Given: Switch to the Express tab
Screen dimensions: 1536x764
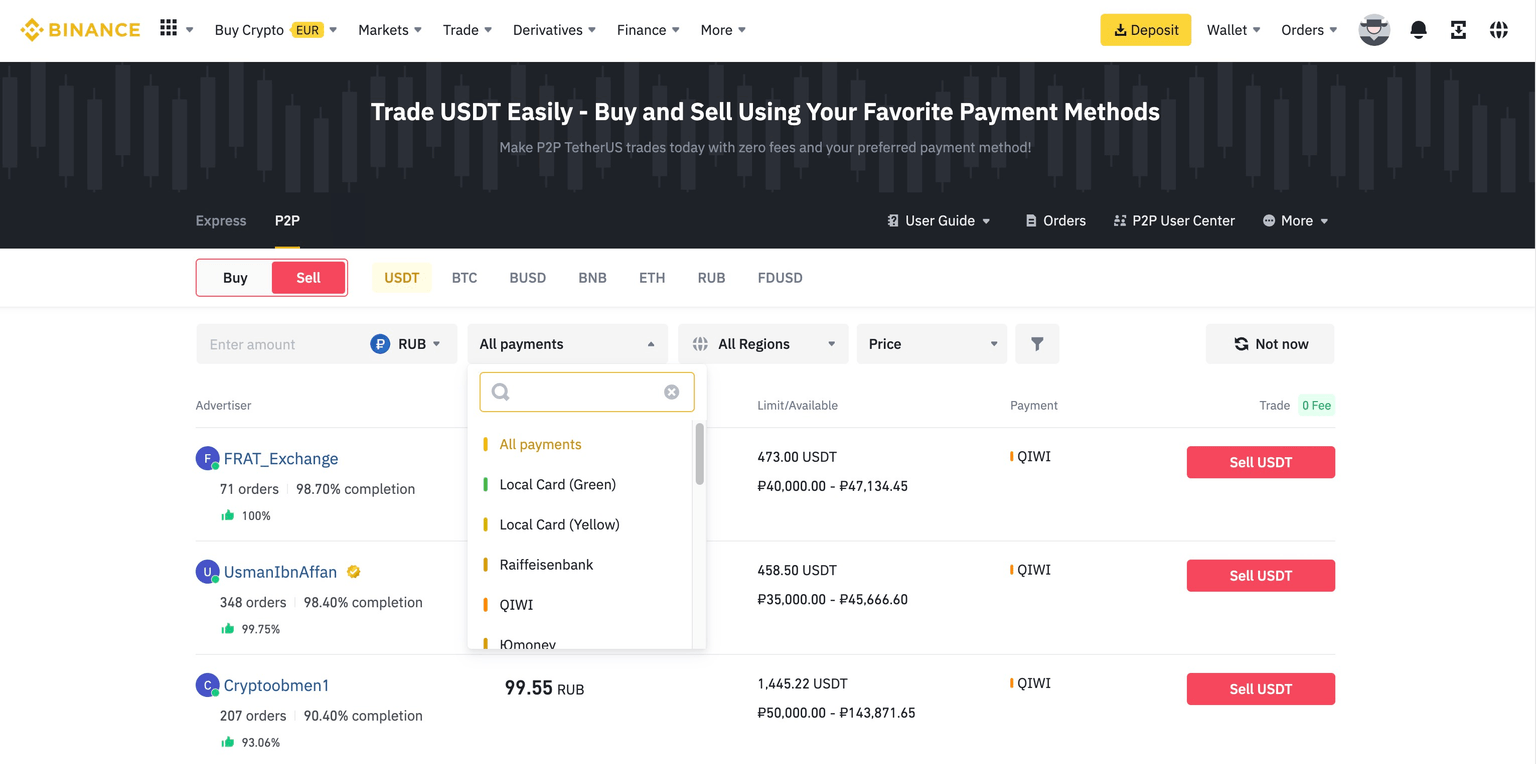Looking at the screenshot, I should pyautogui.click(x=221, y=221).
